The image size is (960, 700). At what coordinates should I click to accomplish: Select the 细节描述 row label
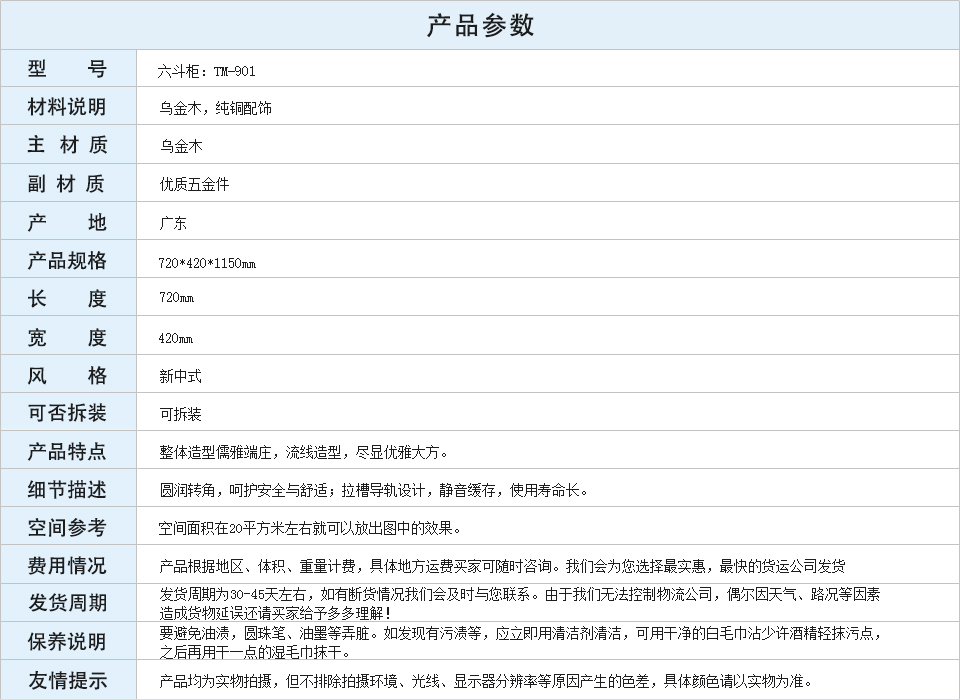(67, 489)
